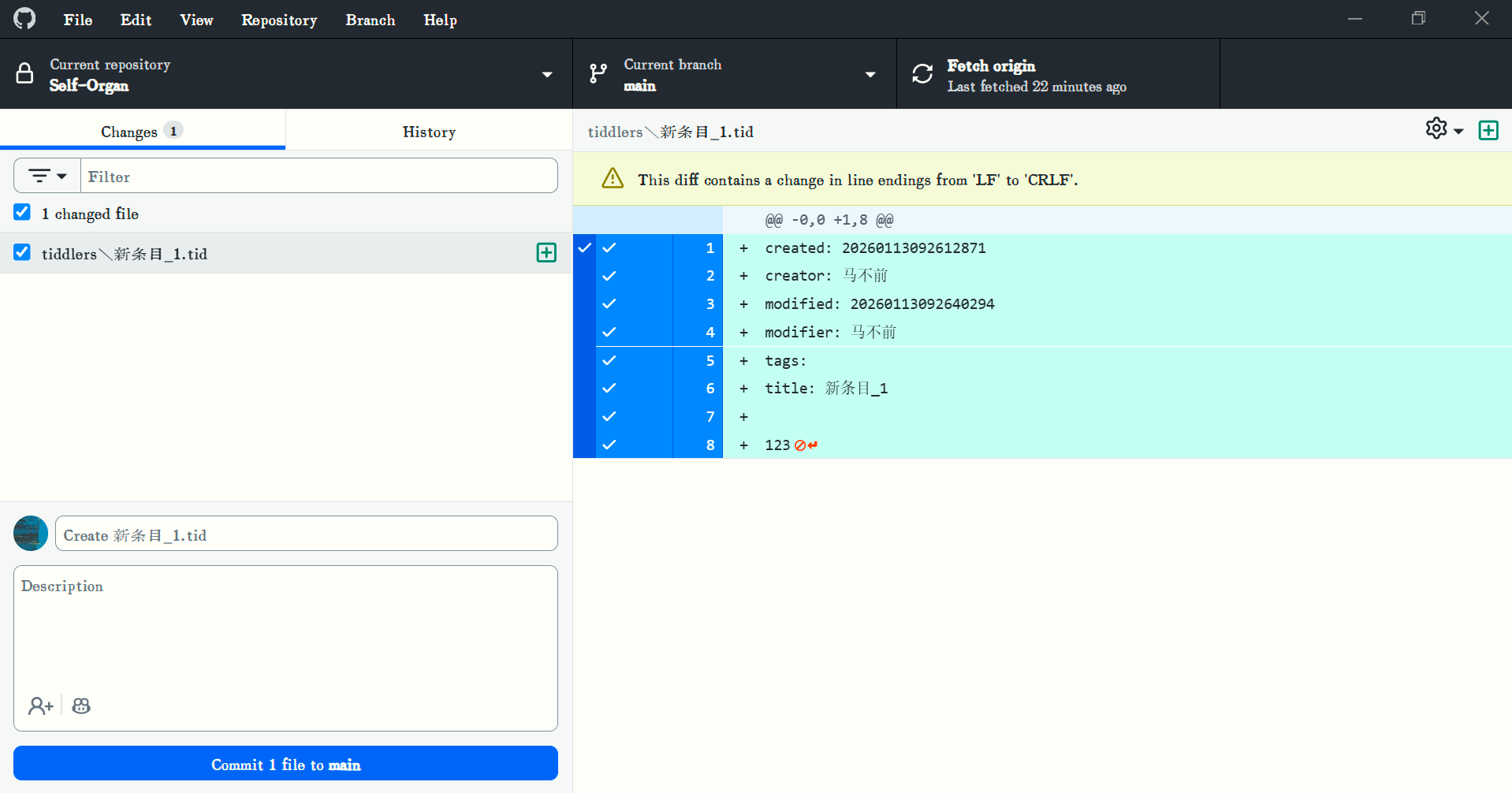
Task: Click Commit 1 file to main button
Action: [285, 764]
